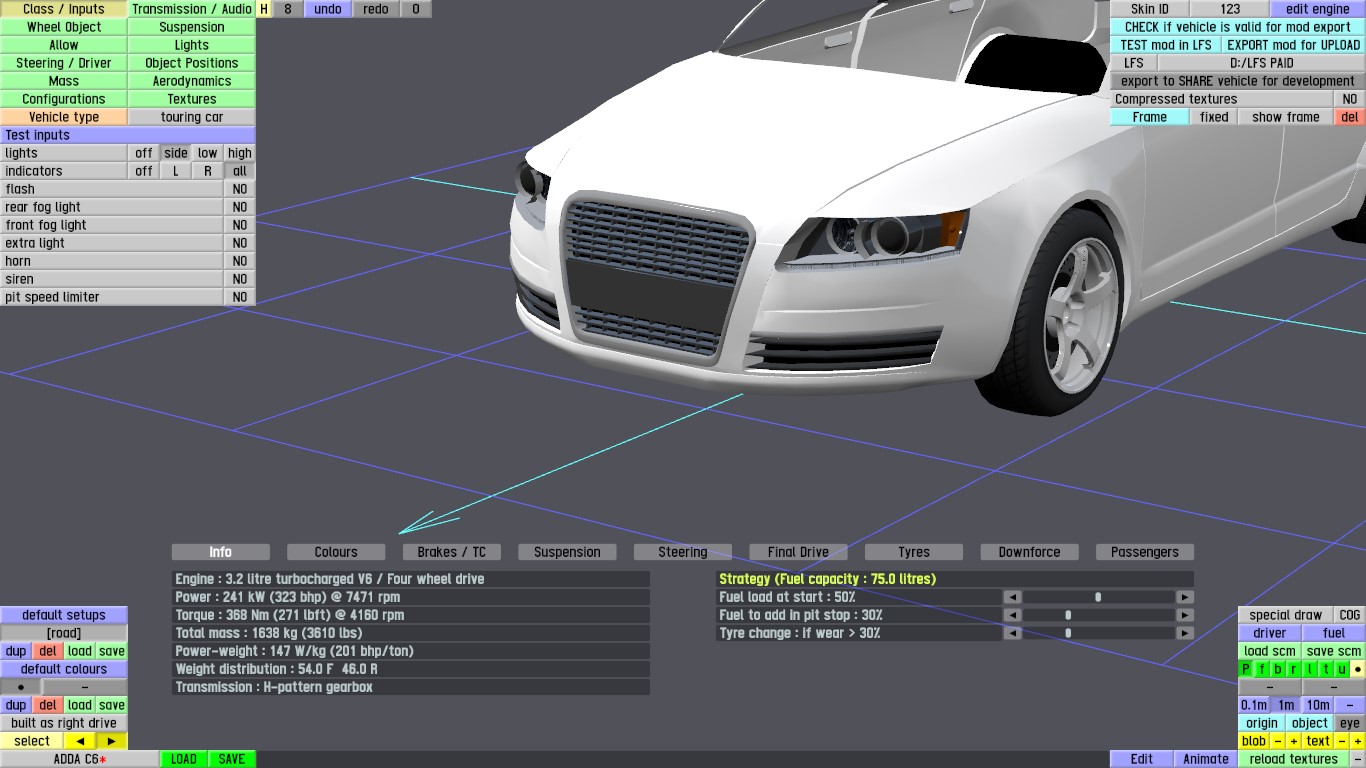1366x768 pixels.
Task: Adjust Fuel to add in pit stop slider
Action: (1098, 615)
